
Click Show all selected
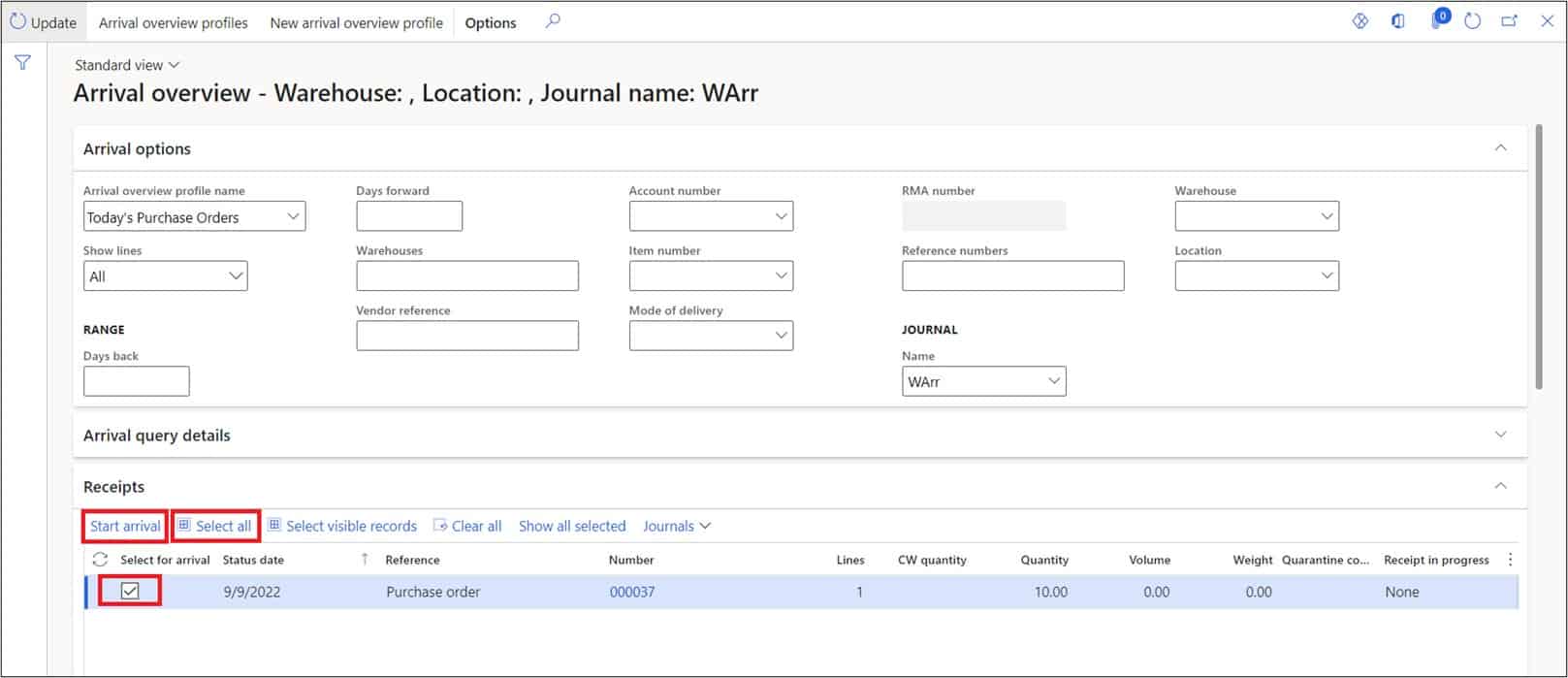572,526
